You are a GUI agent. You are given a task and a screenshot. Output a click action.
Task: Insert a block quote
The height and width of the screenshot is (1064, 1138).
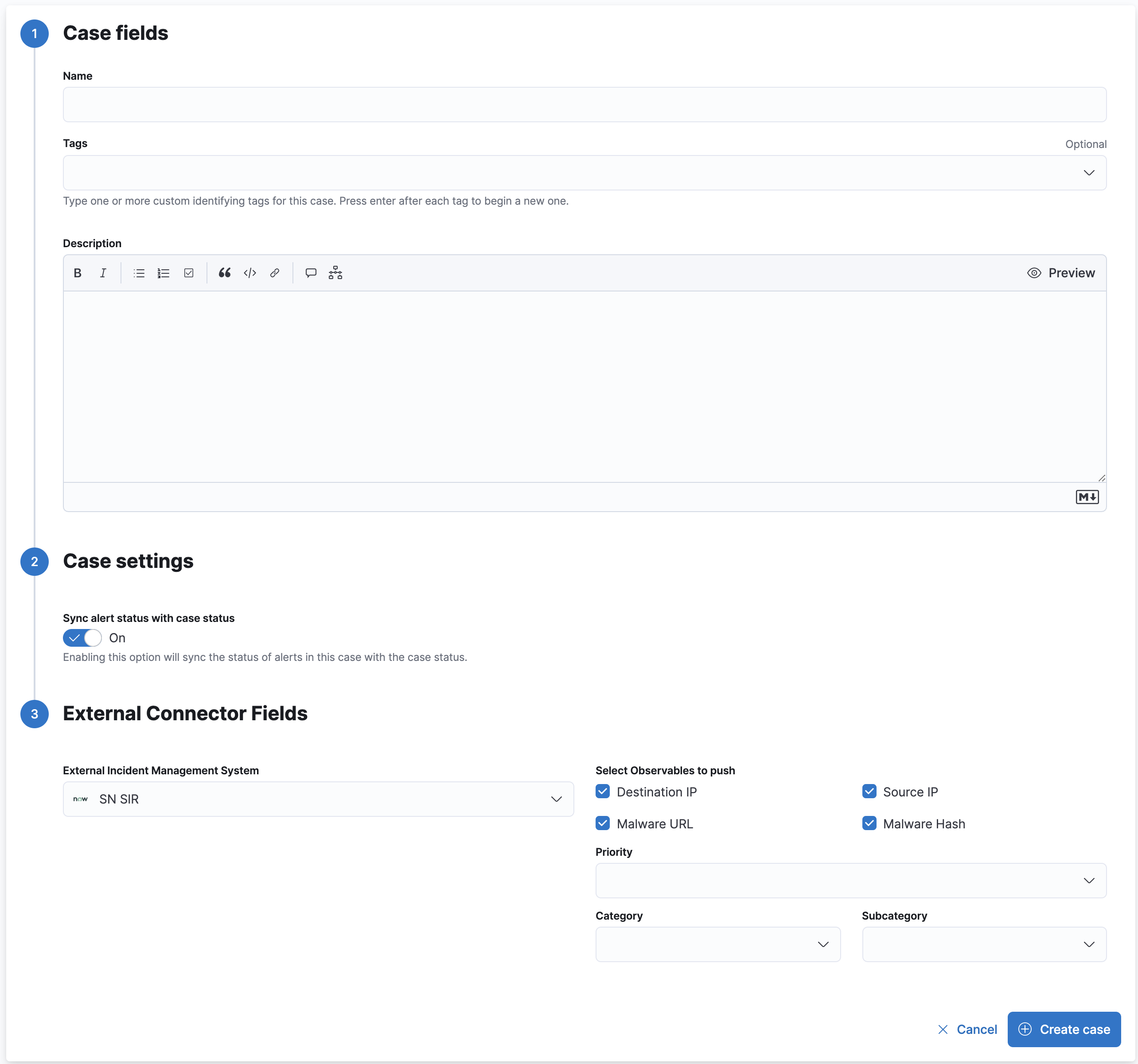224,273
